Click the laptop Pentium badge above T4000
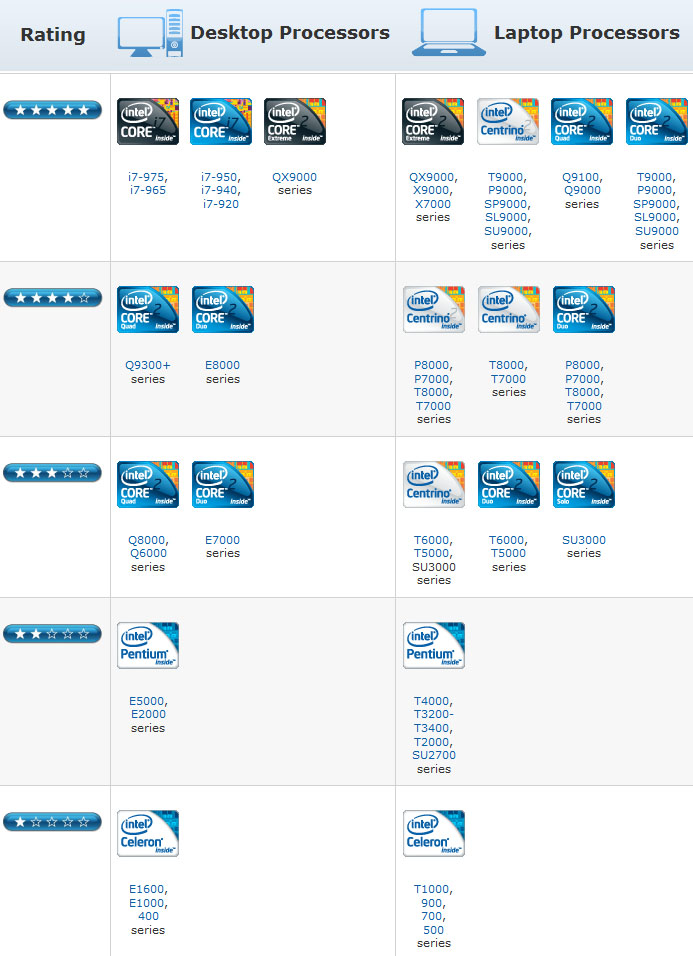The image size is (693, 956). pos(434,645)
